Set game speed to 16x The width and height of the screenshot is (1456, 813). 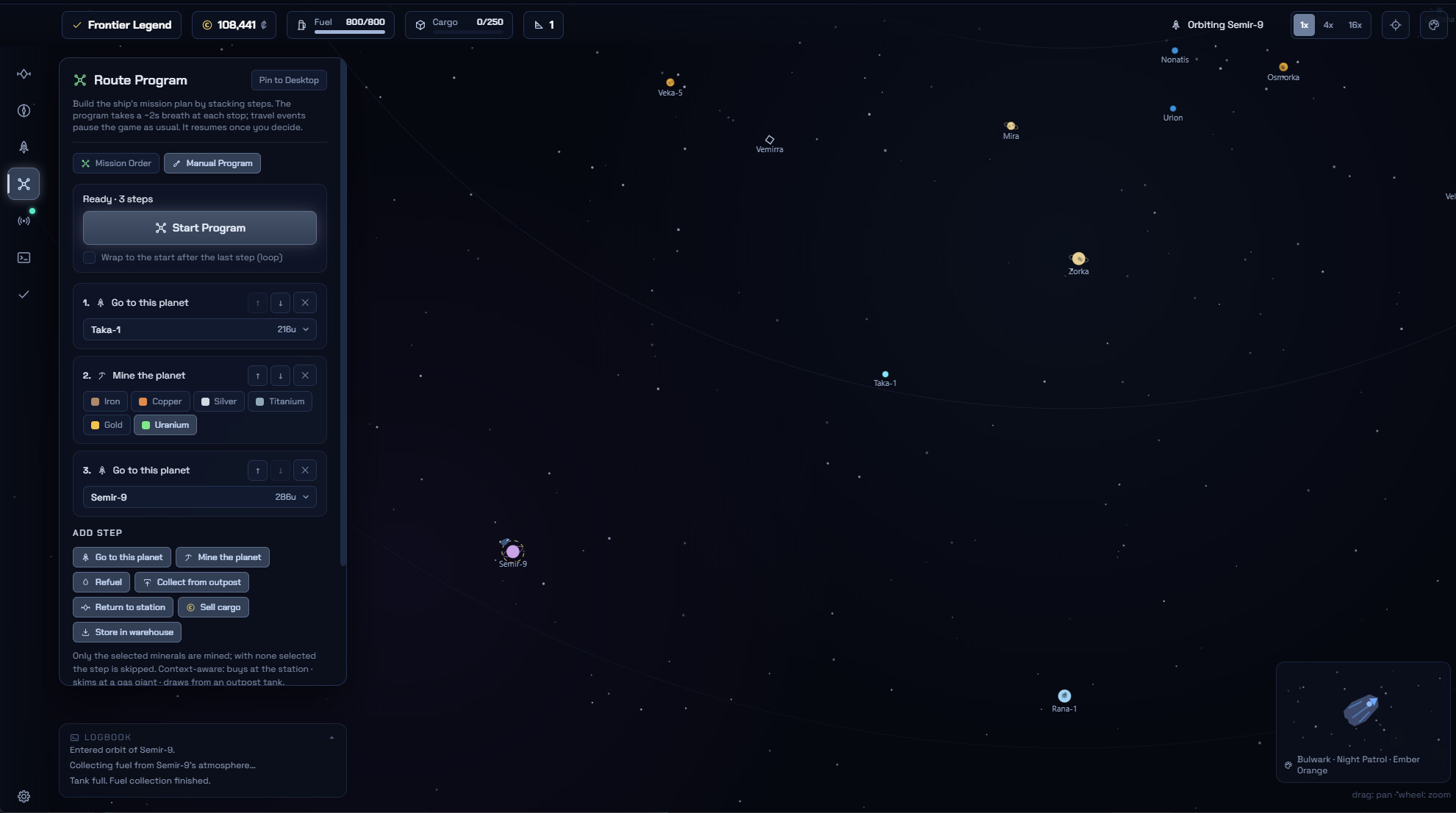pos(1355,25)
